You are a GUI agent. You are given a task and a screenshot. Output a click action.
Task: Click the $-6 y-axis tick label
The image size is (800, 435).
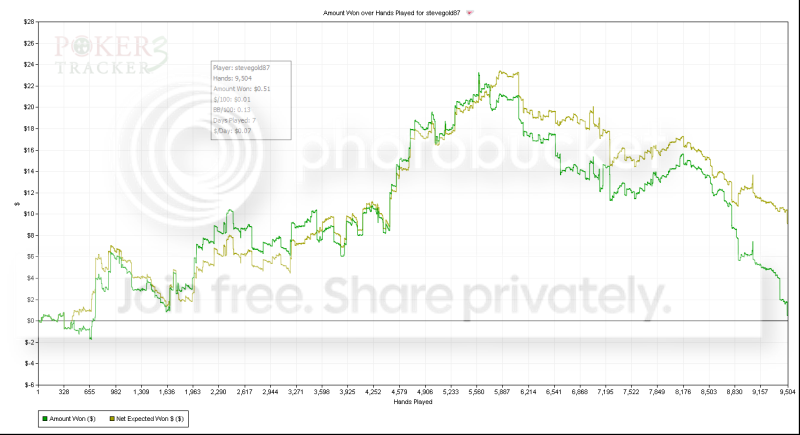(29, 385)
